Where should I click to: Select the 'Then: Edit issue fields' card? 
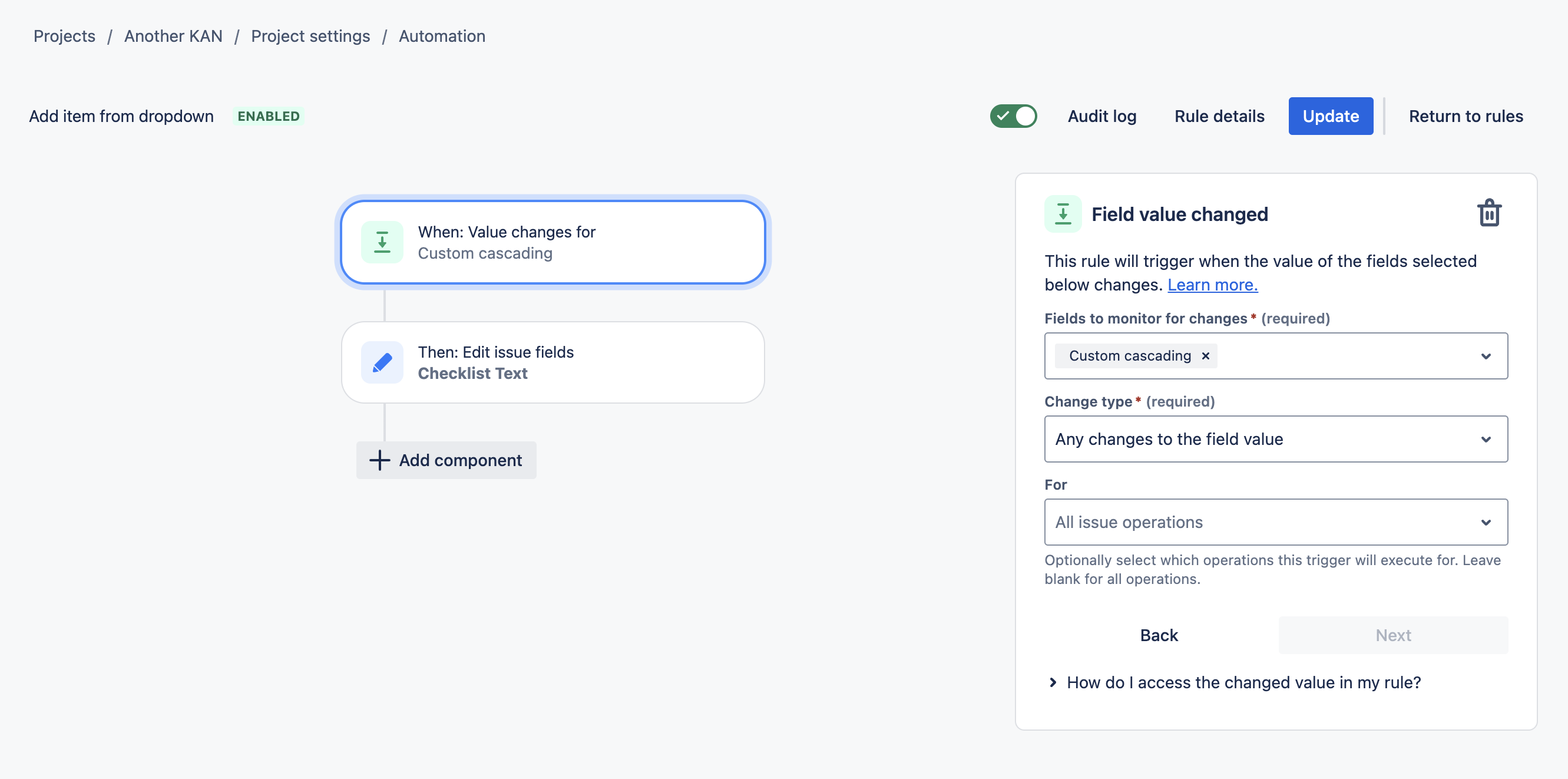pyautogui.click(x=551, y=362)
